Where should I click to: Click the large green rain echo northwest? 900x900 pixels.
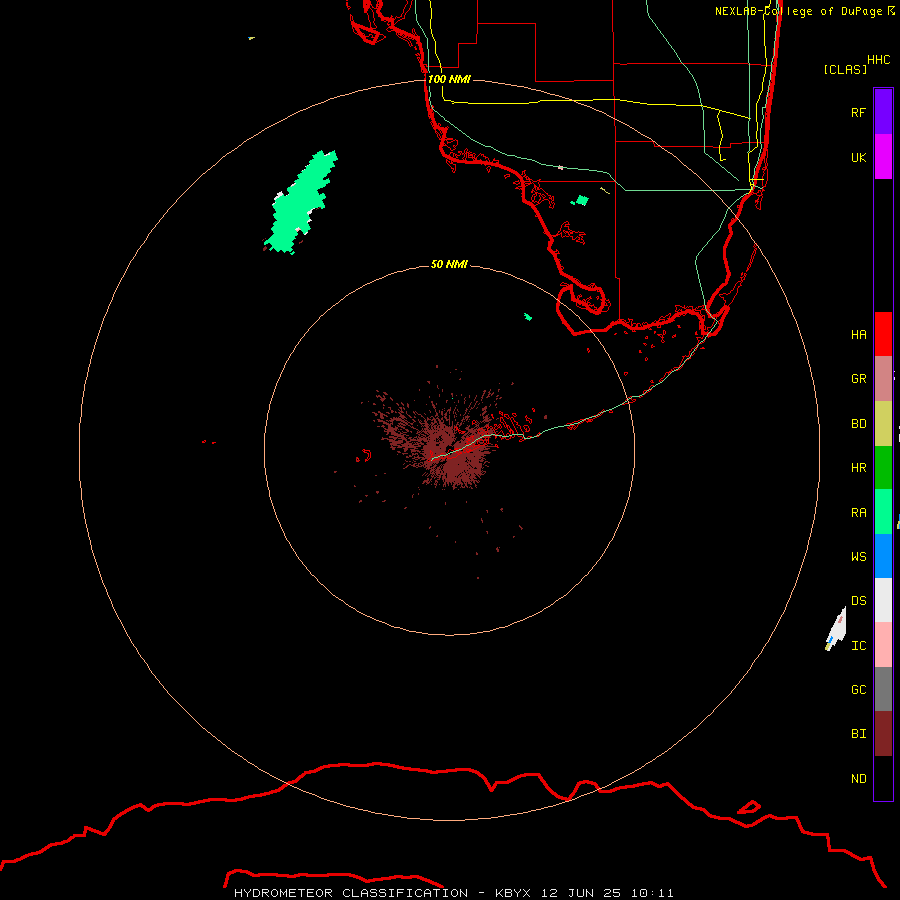coord(301,202)
